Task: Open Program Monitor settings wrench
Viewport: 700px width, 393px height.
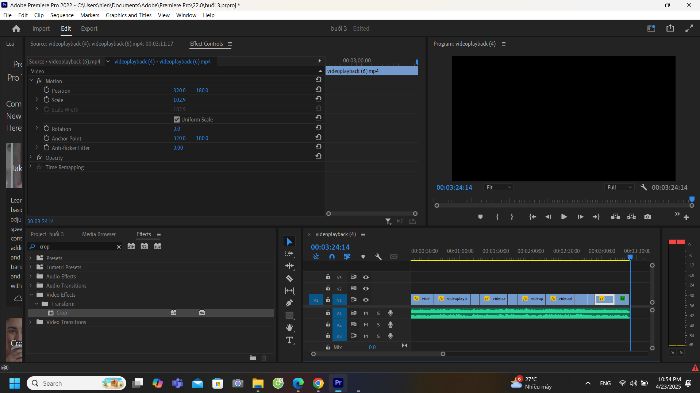Action: coord(643,187)
